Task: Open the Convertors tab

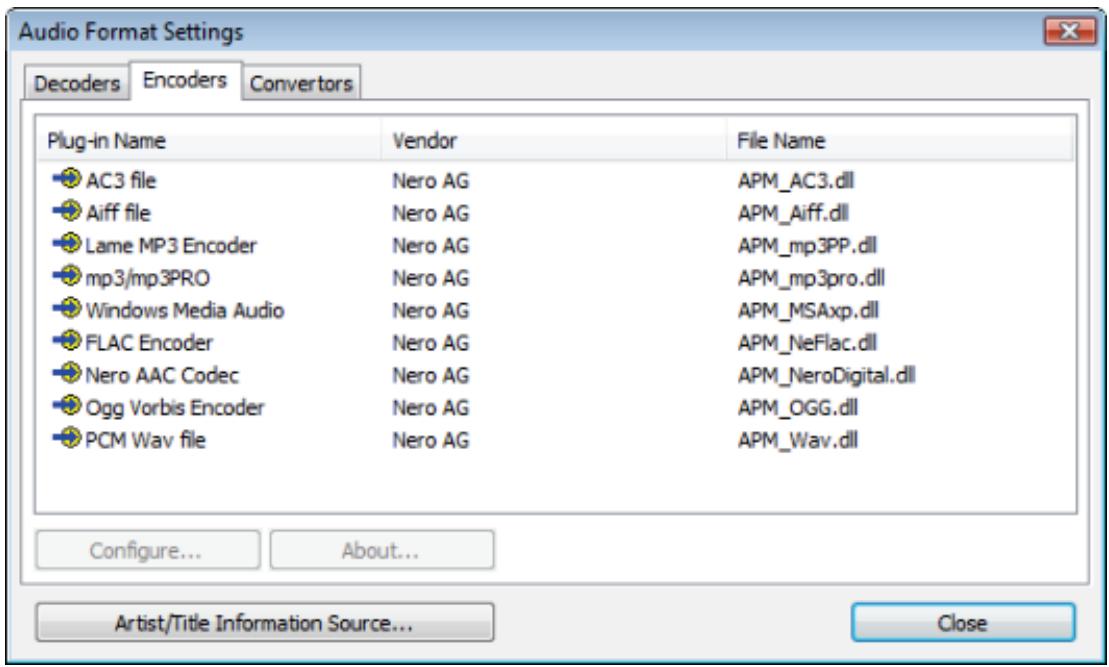Action: (301, 83)
